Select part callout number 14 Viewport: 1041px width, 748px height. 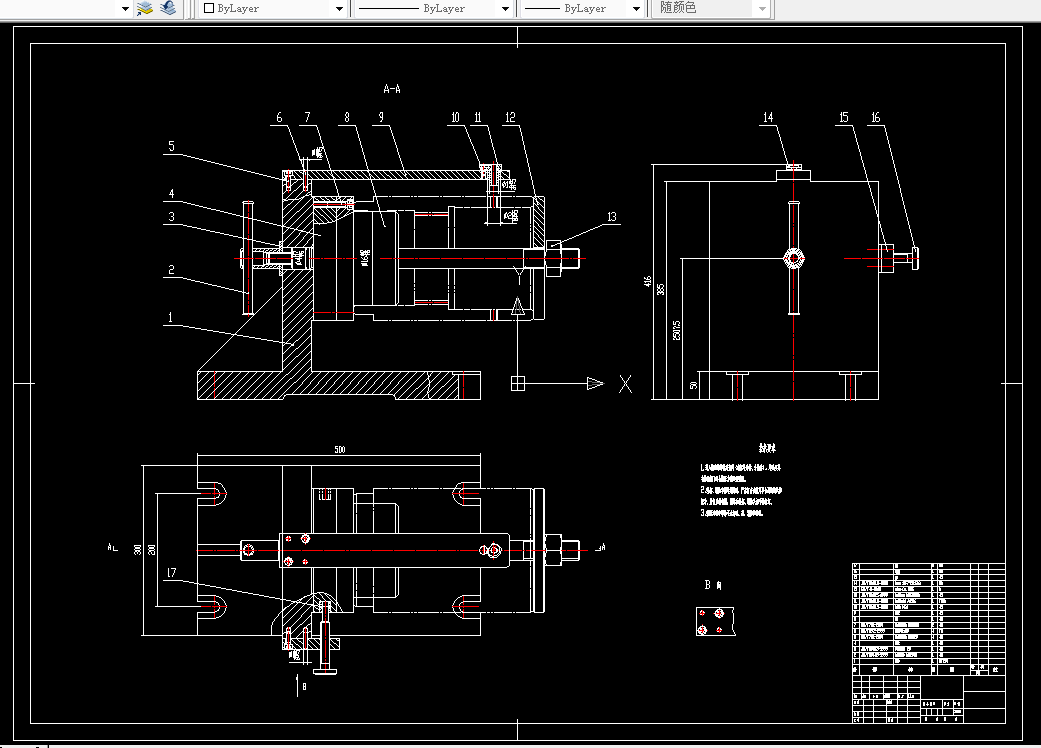[x=768, y=117]
